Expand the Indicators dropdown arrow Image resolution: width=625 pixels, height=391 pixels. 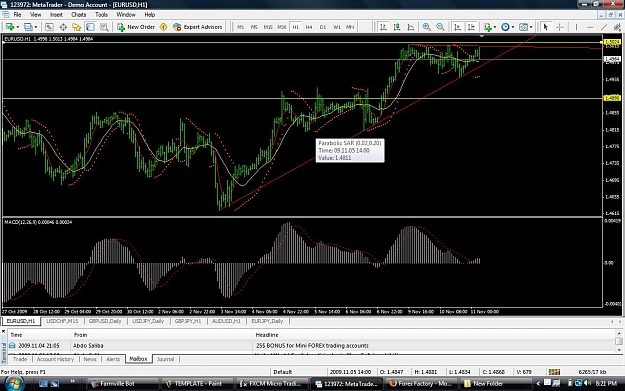pos(495,27)
